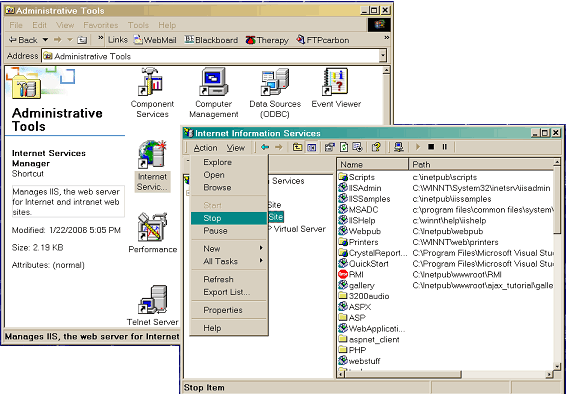Click the IIS list vertical scrollbar
570x395 pixels.
point(557,263)
